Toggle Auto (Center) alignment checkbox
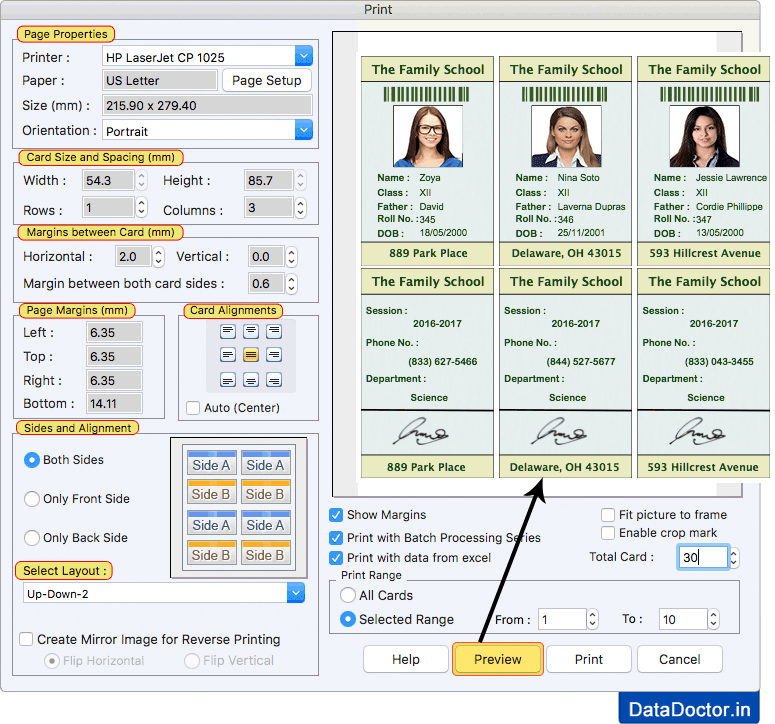This screenshot has height=724, width=775. 193,408
